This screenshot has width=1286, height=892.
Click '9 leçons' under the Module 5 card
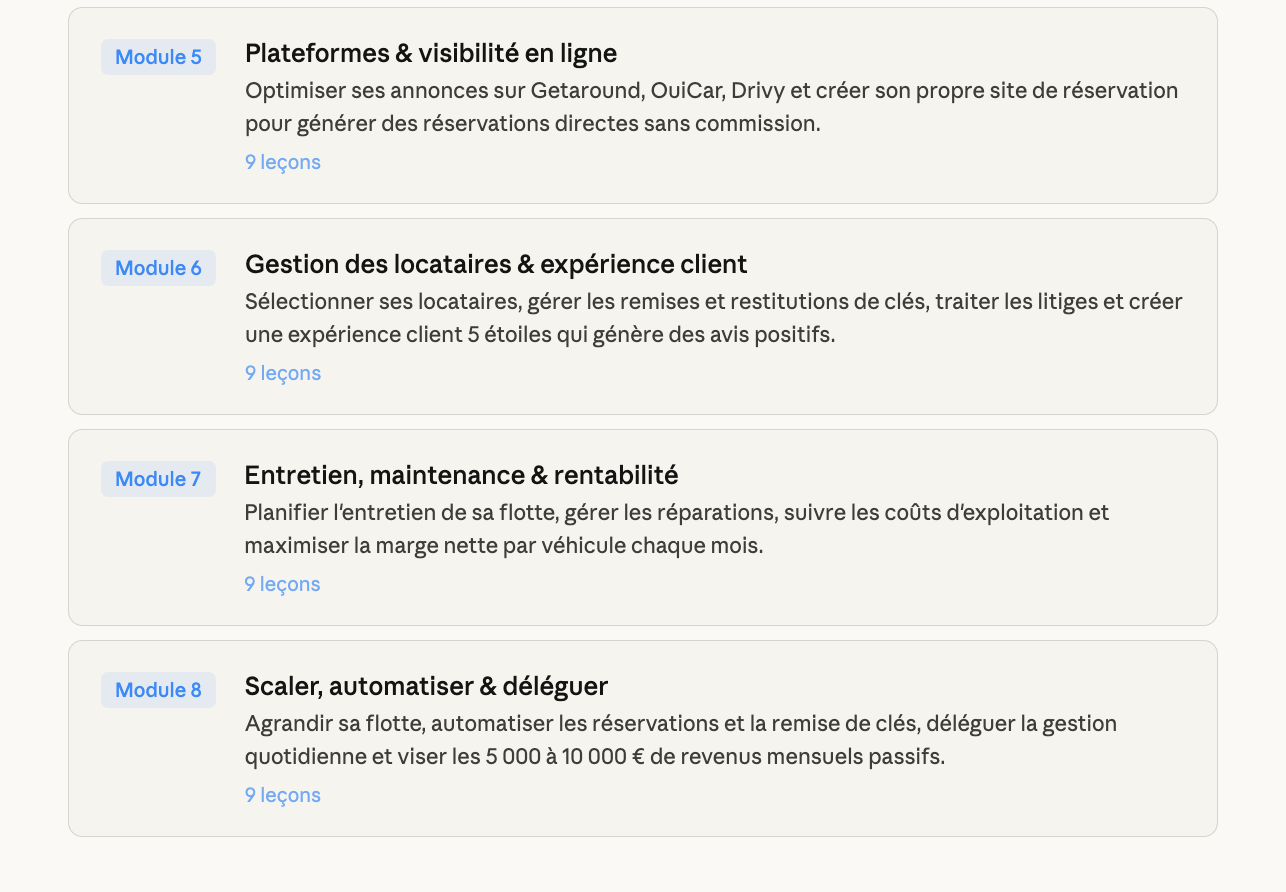[x=283, y=162]
